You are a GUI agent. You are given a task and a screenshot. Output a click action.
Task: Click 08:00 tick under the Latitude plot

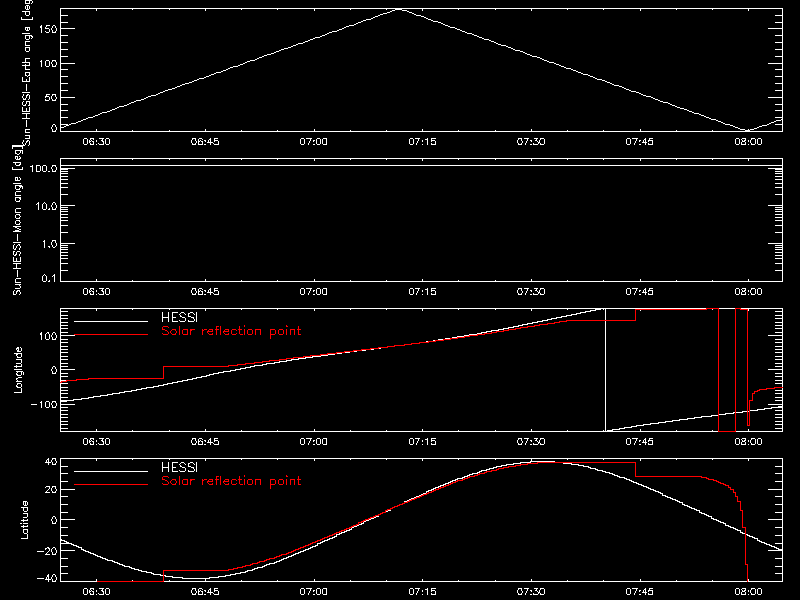(748, 591)
